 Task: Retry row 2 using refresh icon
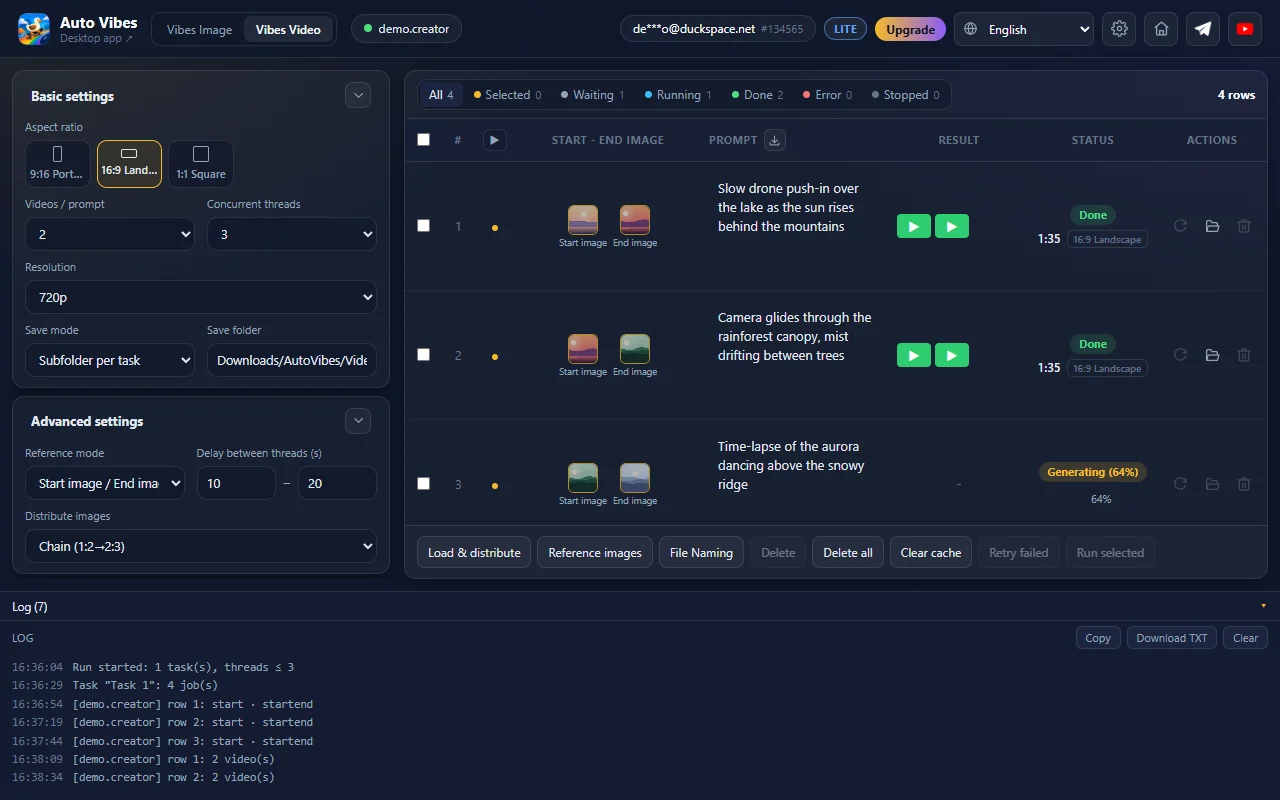tap(1180, 355)
